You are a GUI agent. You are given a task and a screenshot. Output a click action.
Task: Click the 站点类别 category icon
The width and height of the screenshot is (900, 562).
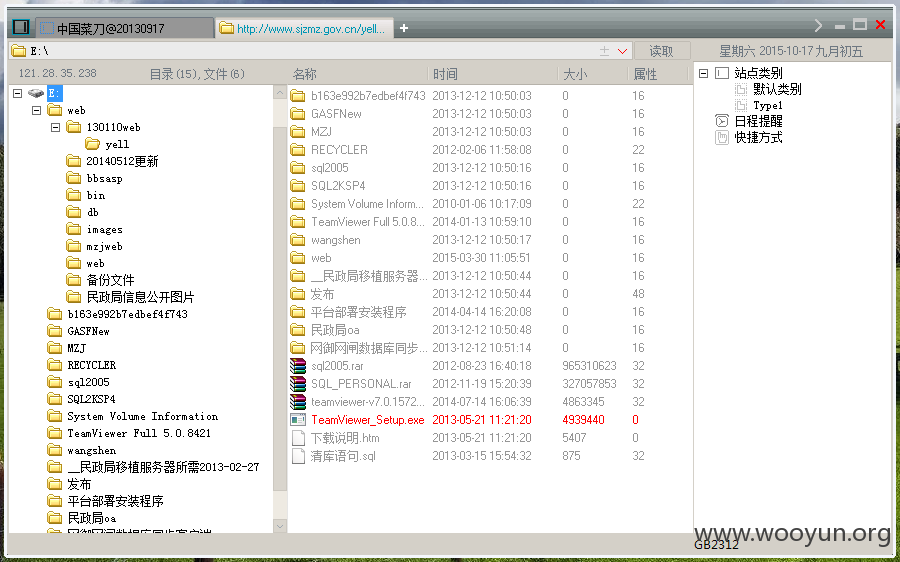[722, 73]
